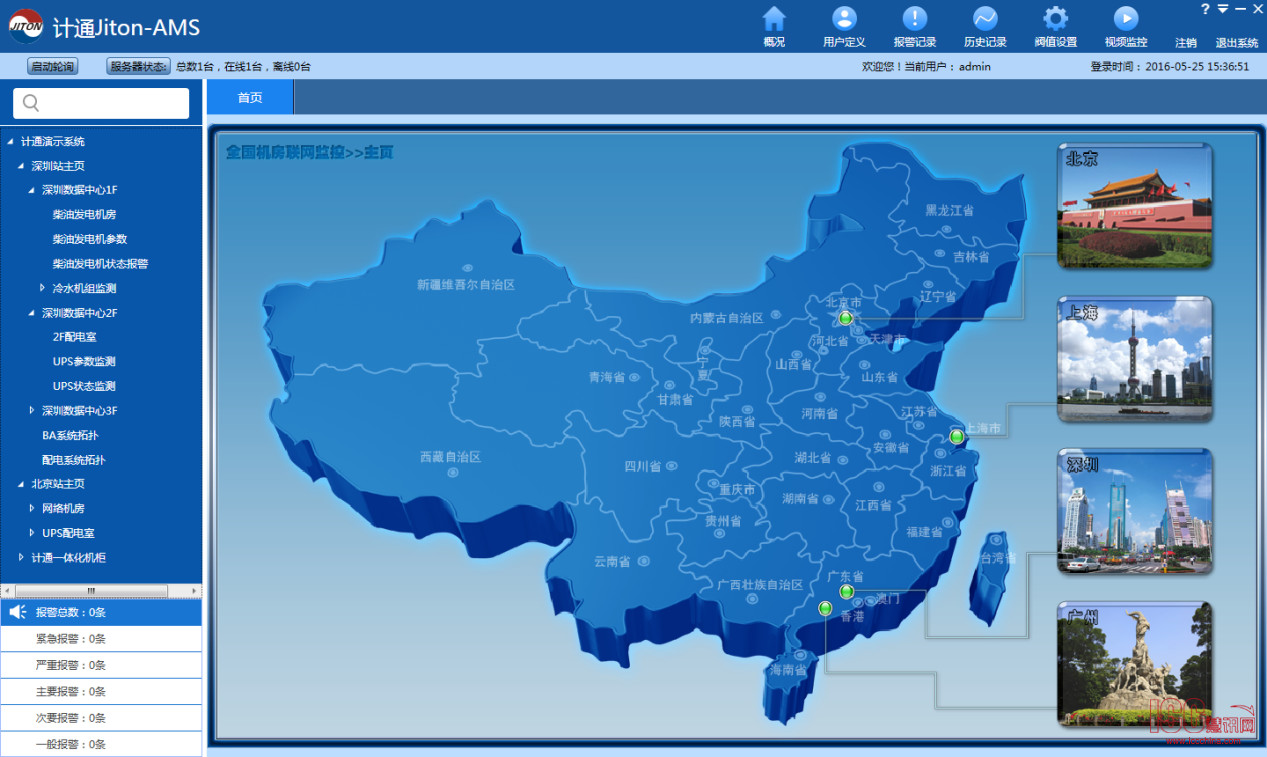The image size is (1267, 757).
Task: Select 柴油发电机参数 in the tree
Action: (90, 239)
